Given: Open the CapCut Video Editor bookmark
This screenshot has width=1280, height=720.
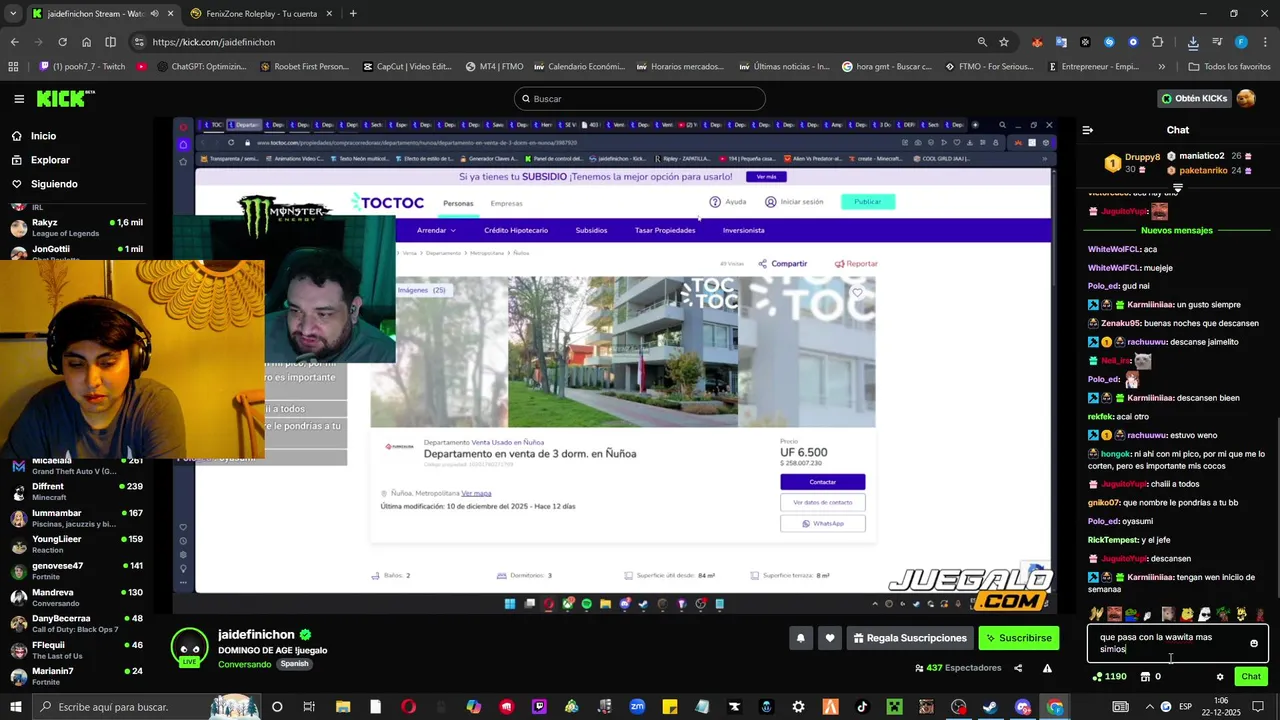Looking at the screenshot, I should pos(406,67).
